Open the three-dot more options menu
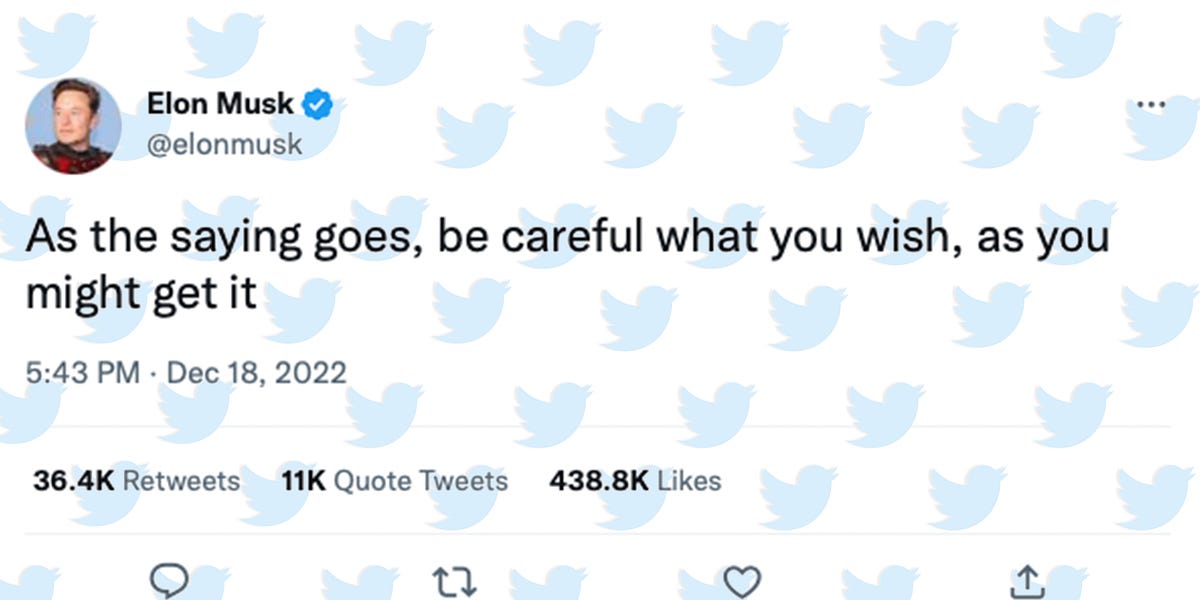Screen dimensions: 1200x600 tap(1152, 103)
